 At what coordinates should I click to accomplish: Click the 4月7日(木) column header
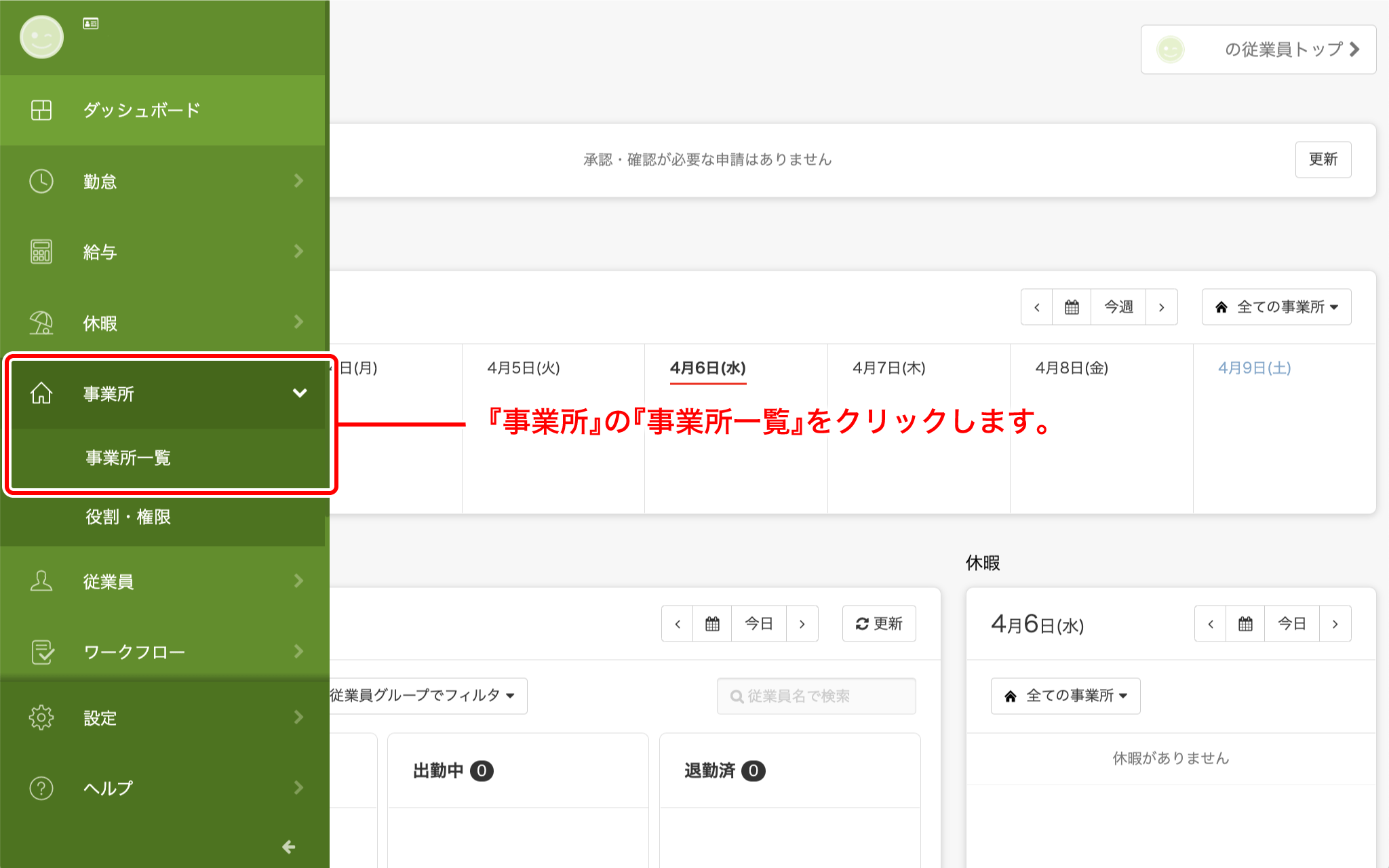click(x=889, y=368)
